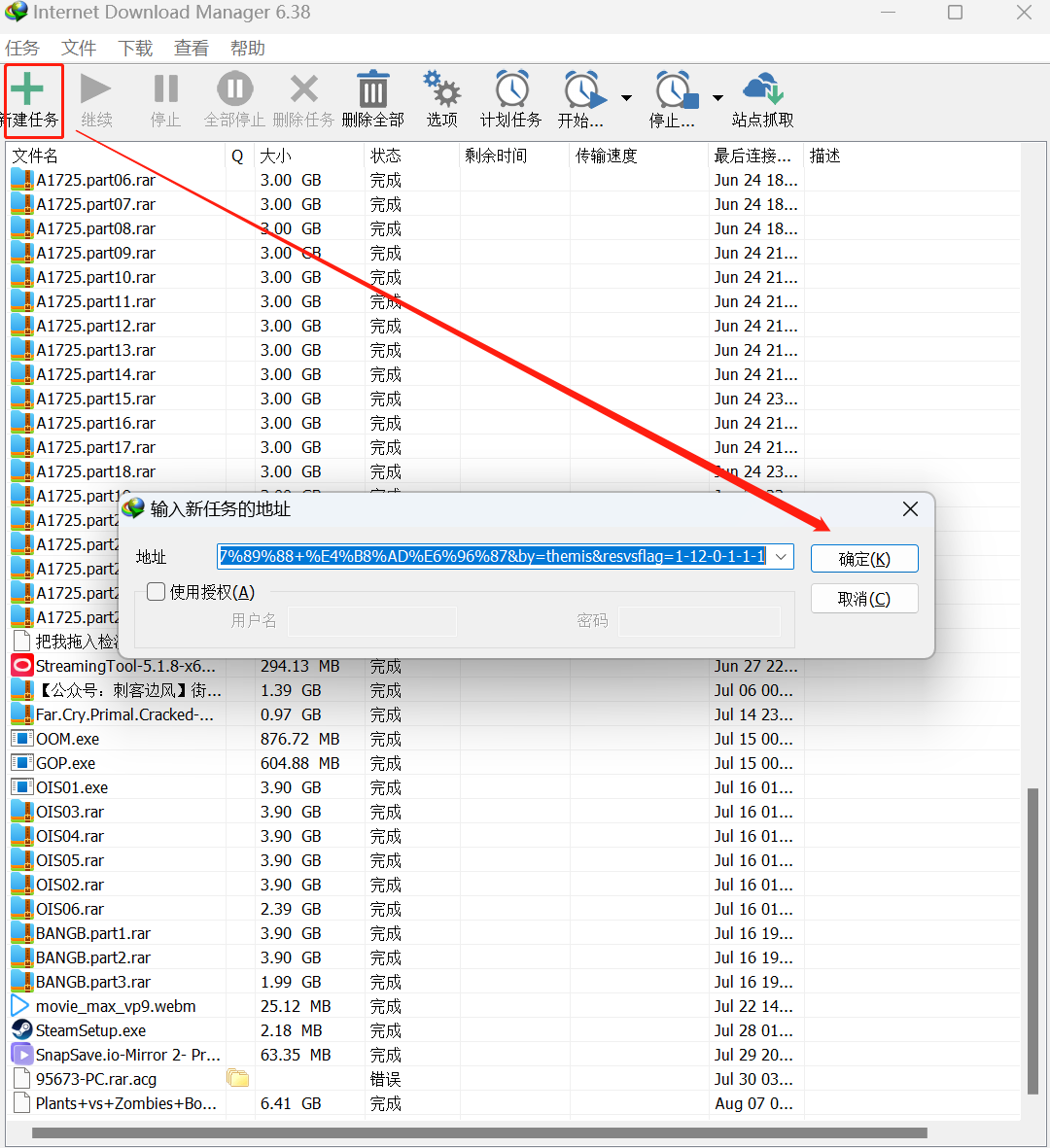Sort by 最后连接 column header
The width and height of the screenshot is (1050, 1148).
[x=756, y=156]
